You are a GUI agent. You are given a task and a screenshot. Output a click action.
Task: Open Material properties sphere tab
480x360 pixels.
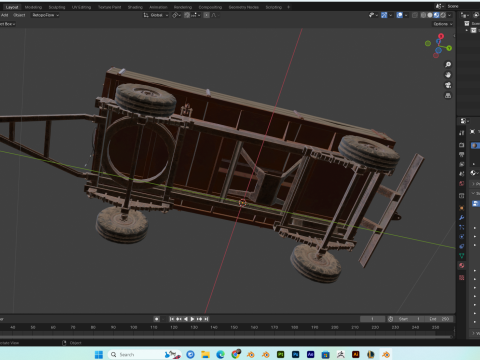coord(462,265)
